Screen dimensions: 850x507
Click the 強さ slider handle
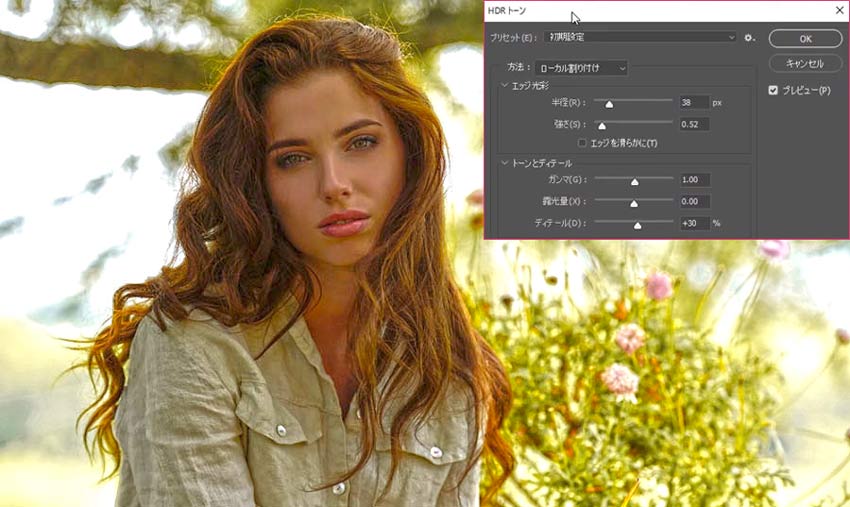[x=601, y=125]
